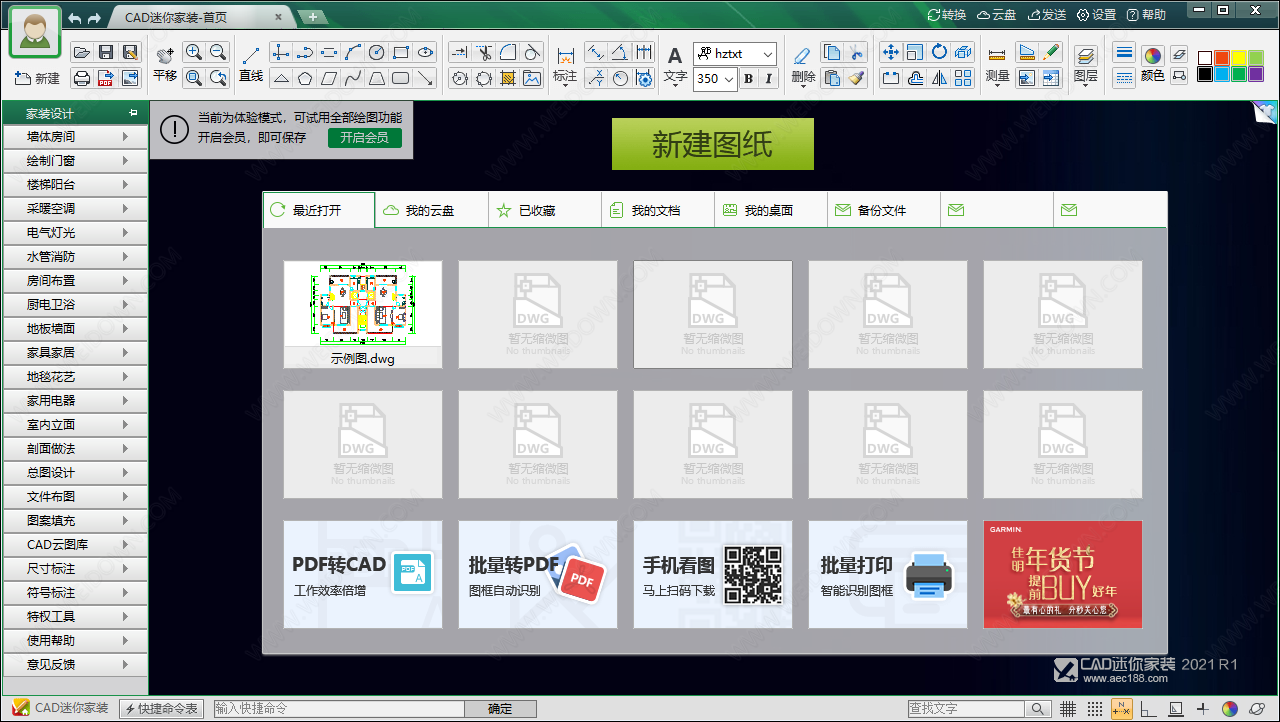
Task: Pick the yellow color swatch
Action: click(1238, 57)
